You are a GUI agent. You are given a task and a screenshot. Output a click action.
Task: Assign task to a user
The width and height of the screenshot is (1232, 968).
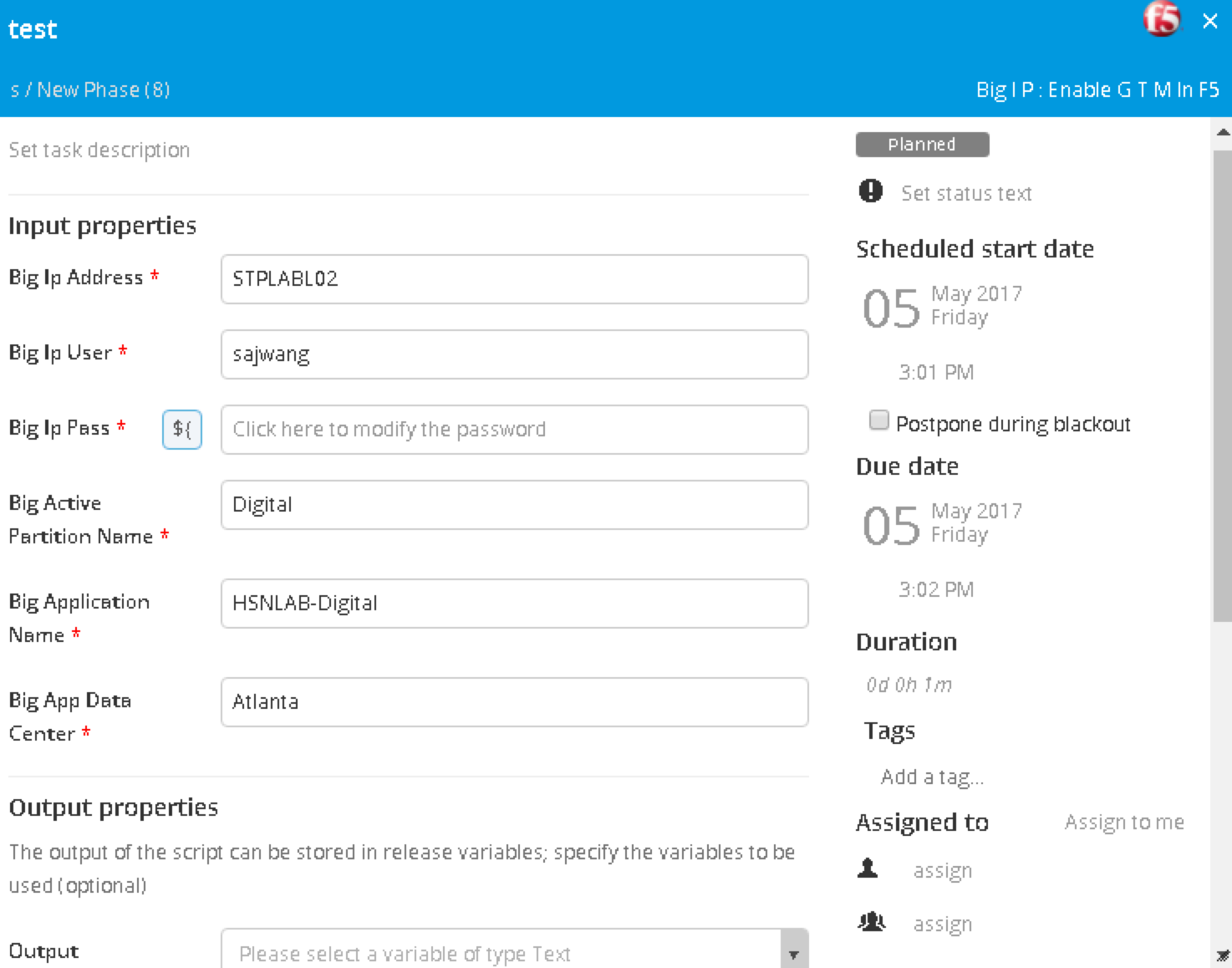(x=942, y=871)
